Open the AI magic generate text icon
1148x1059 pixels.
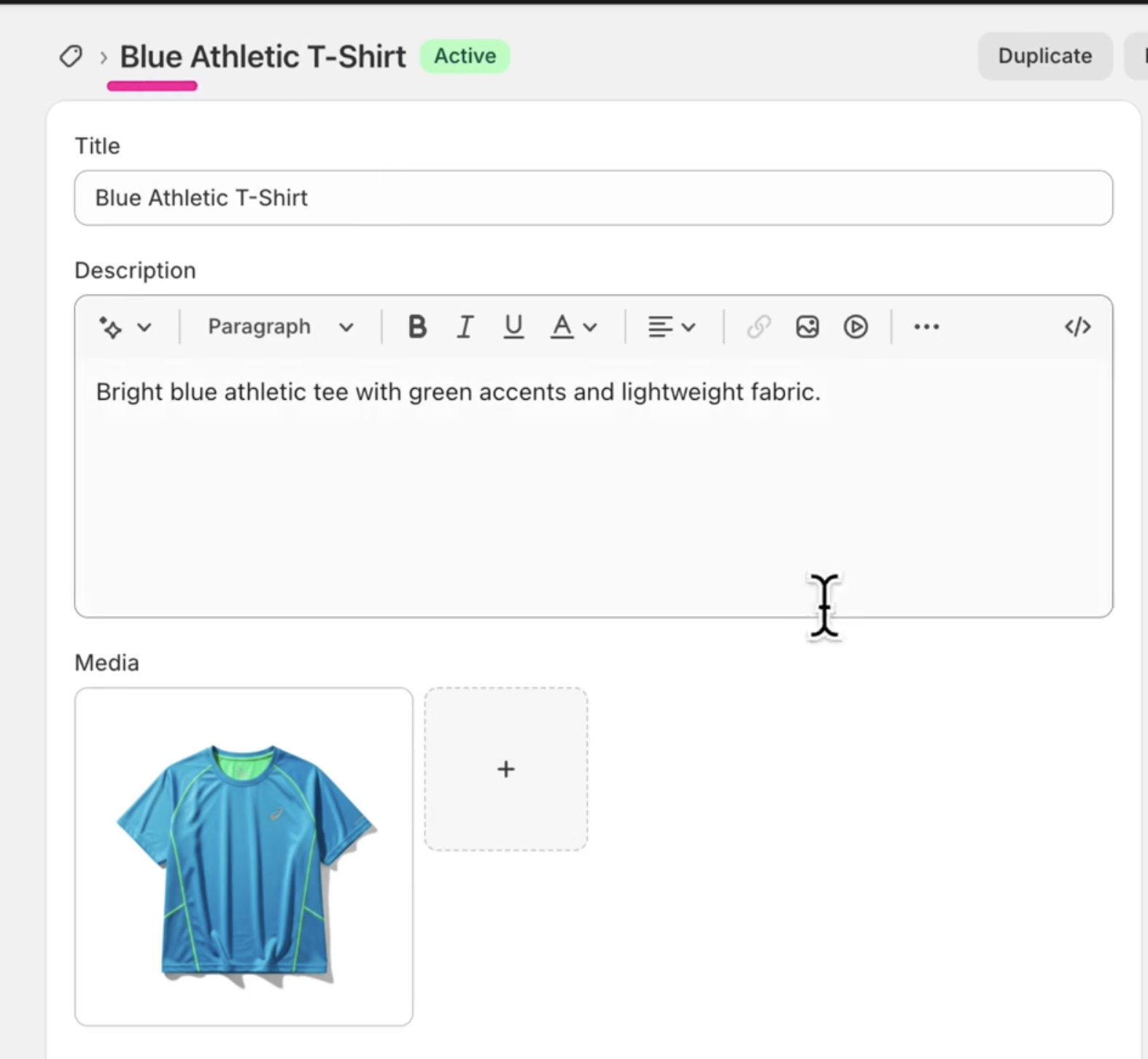tap(111, 327)
